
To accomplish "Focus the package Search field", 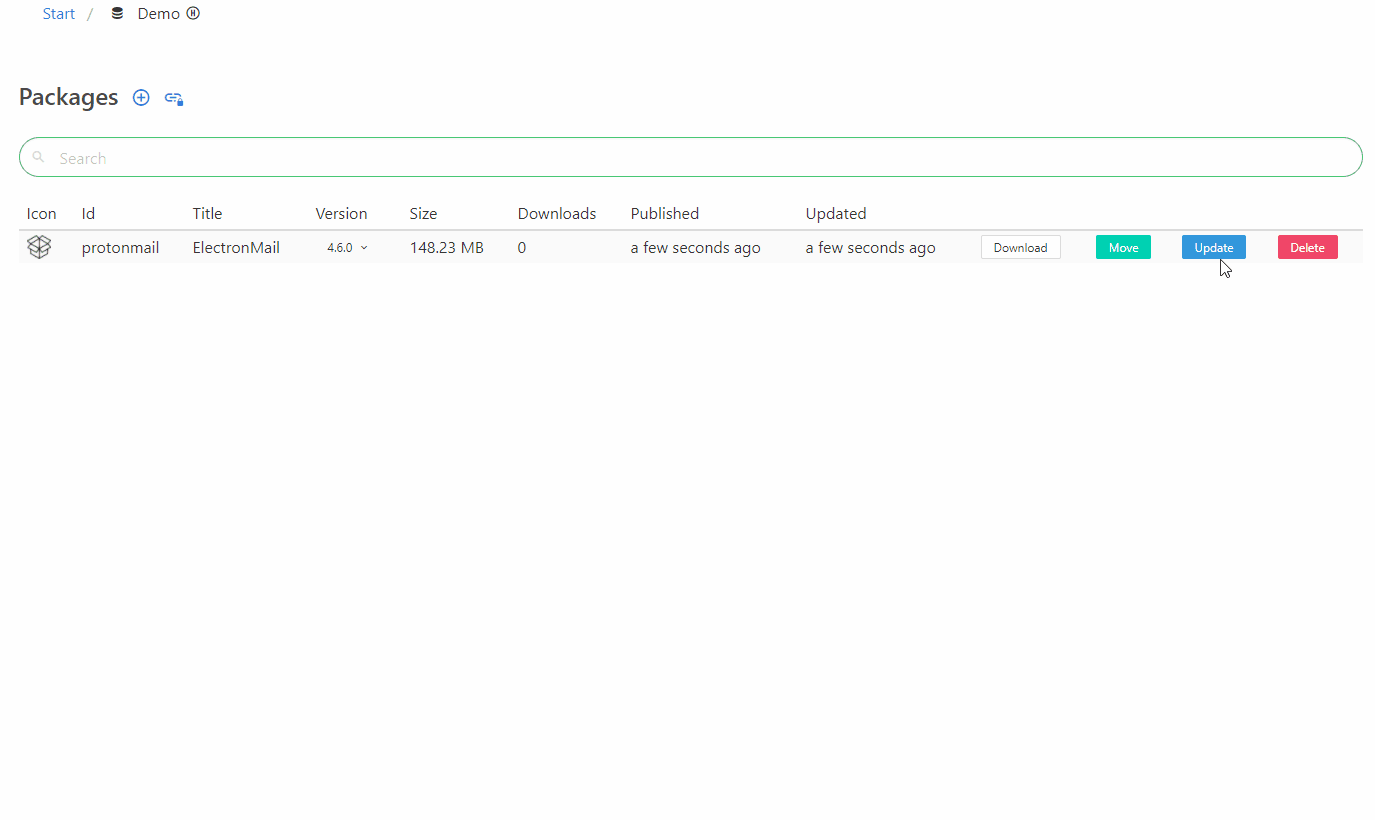I will click(x=691, y=157).
